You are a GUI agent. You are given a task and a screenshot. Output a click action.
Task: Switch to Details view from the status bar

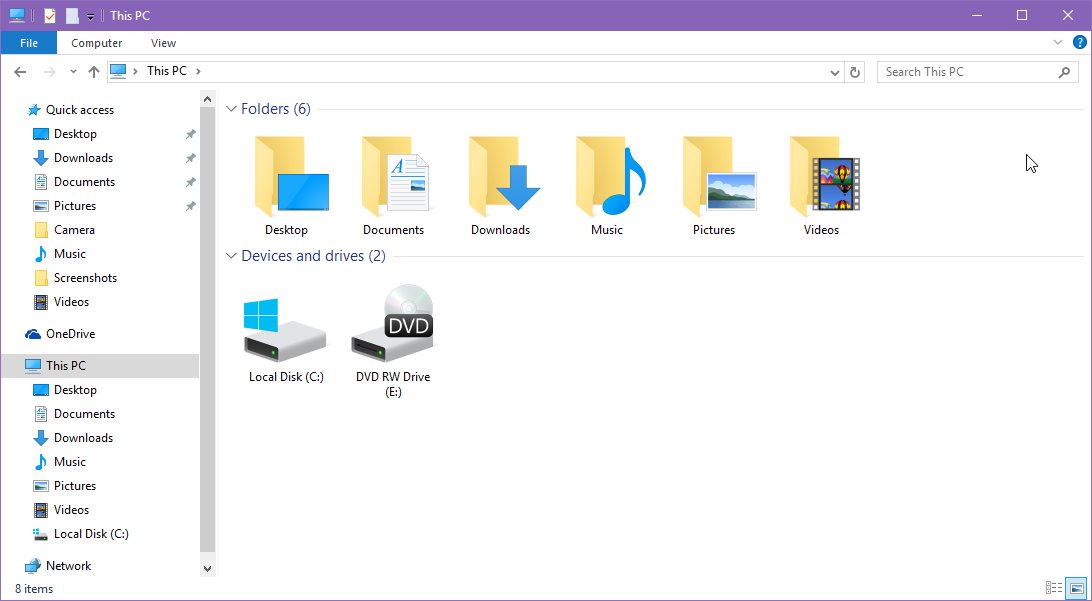tap(1052, 587)
